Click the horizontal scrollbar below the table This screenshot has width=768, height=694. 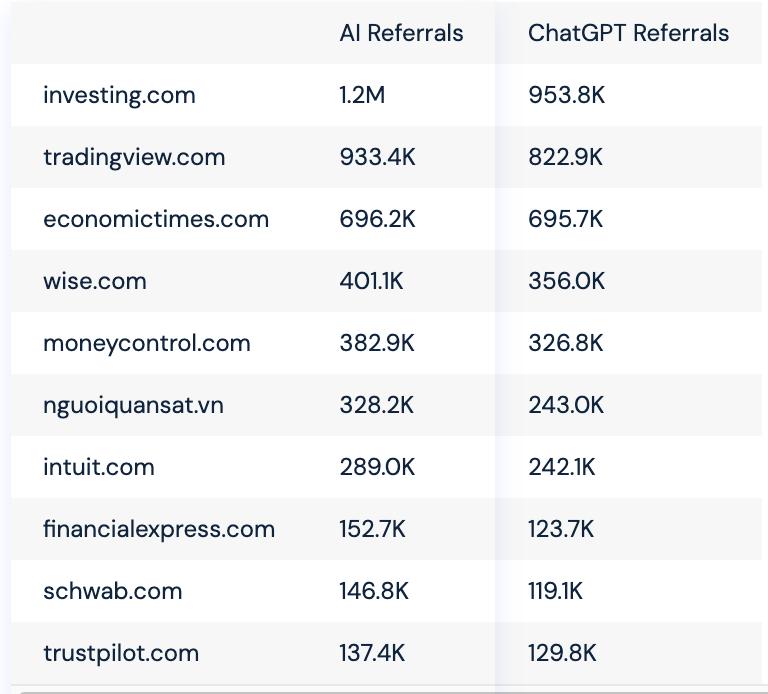pyautogui.click(x=387, y=692)
